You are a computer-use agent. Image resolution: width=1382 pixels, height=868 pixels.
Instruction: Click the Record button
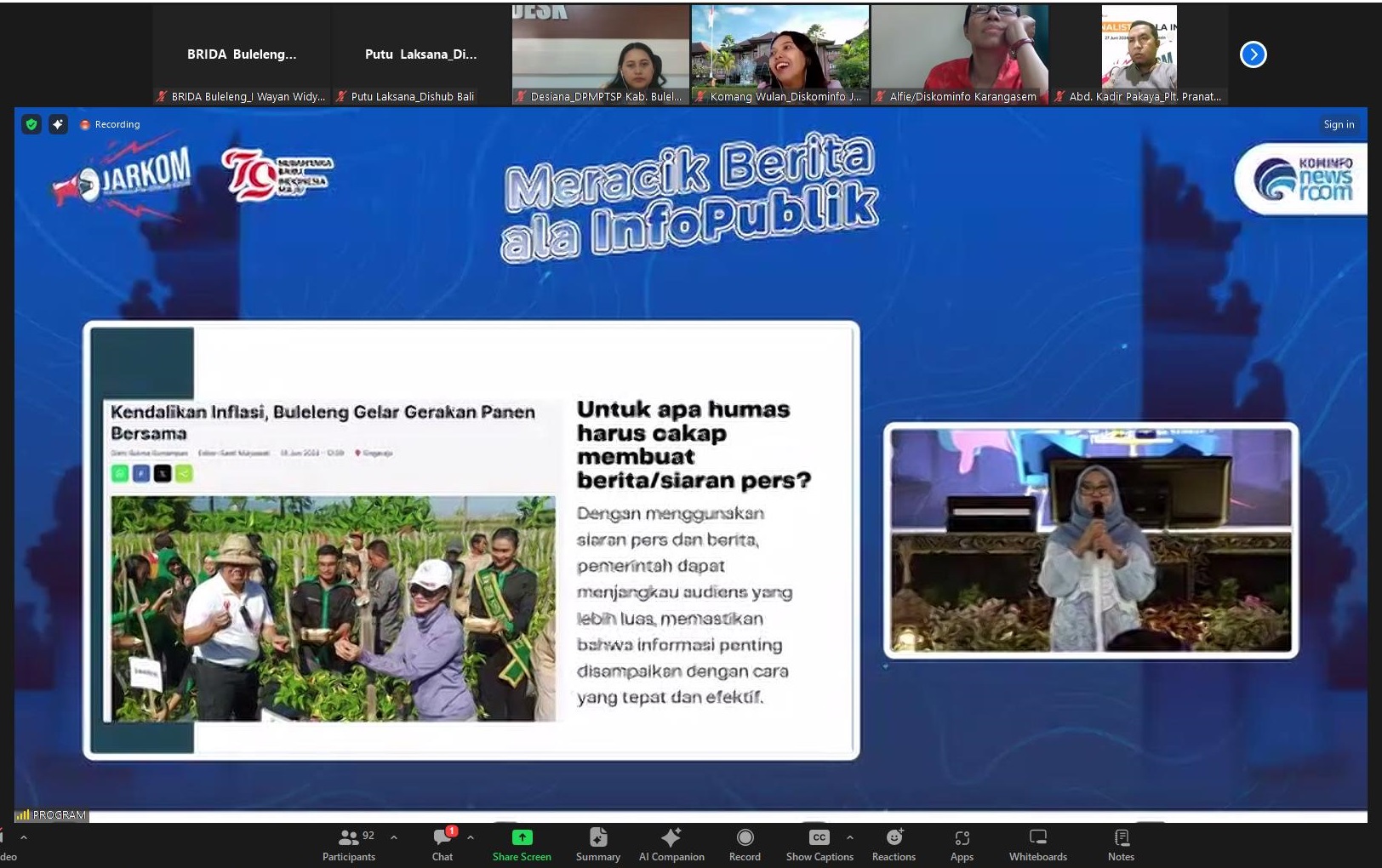(745, 845)
